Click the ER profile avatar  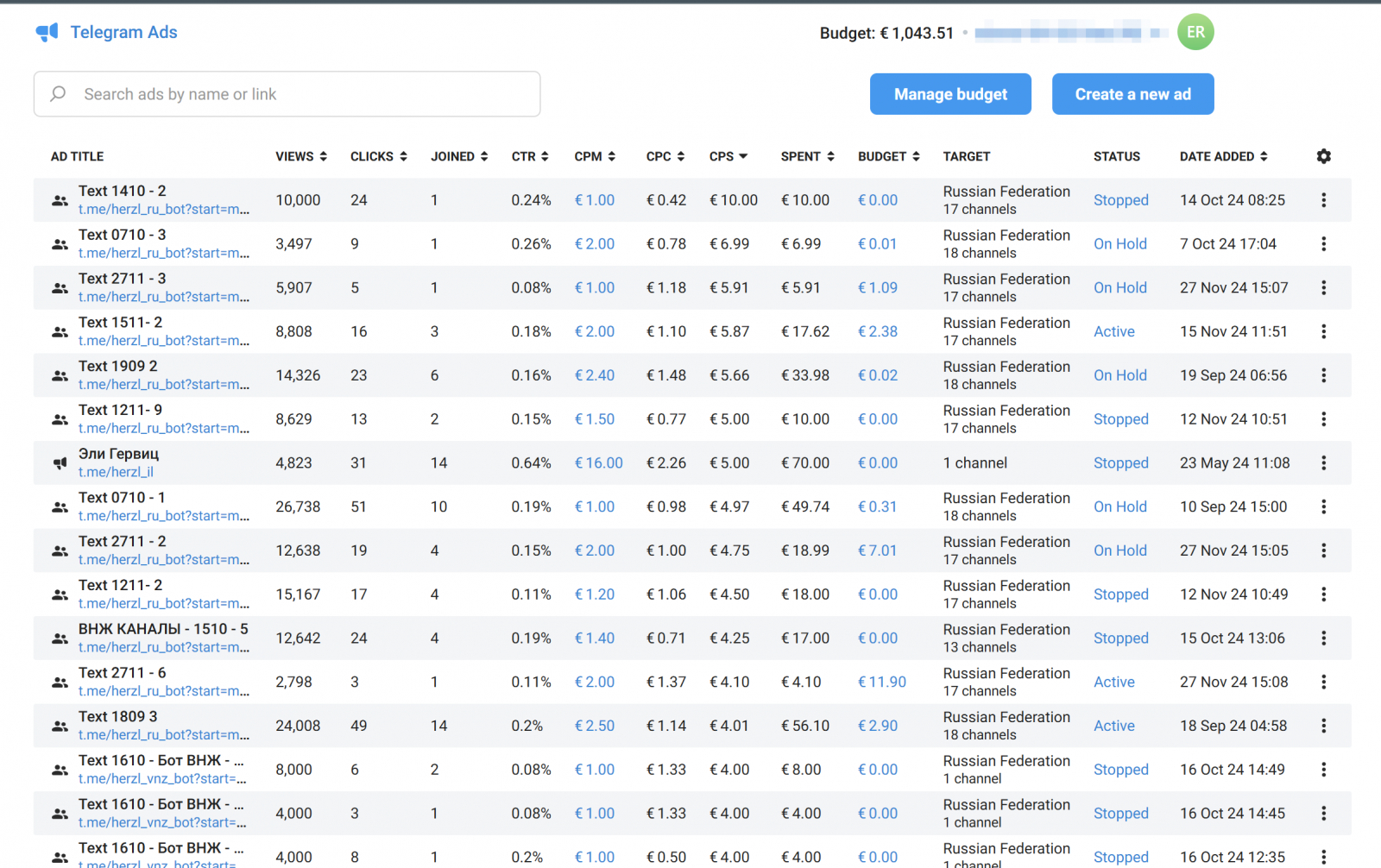coord(1195,33)
